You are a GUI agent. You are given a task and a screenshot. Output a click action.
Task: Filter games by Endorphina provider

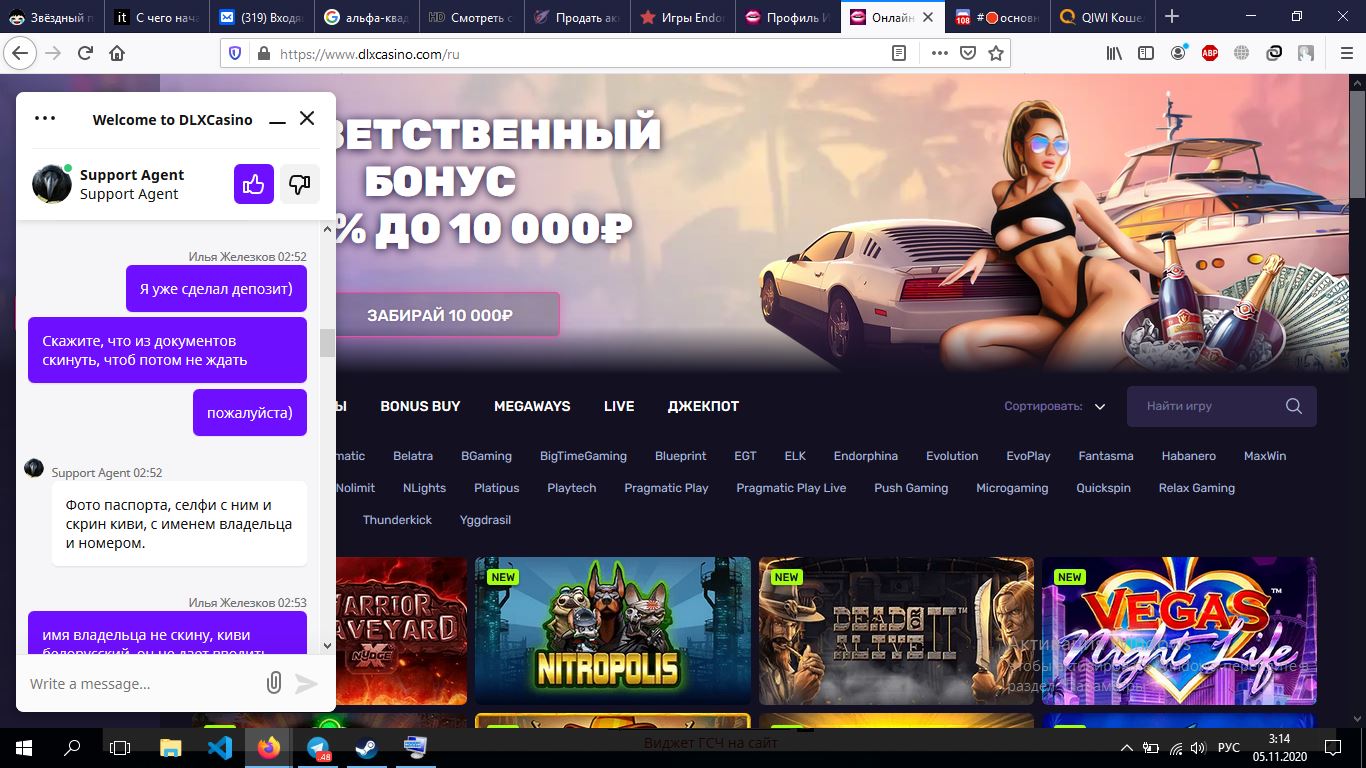tap(866, 456)
